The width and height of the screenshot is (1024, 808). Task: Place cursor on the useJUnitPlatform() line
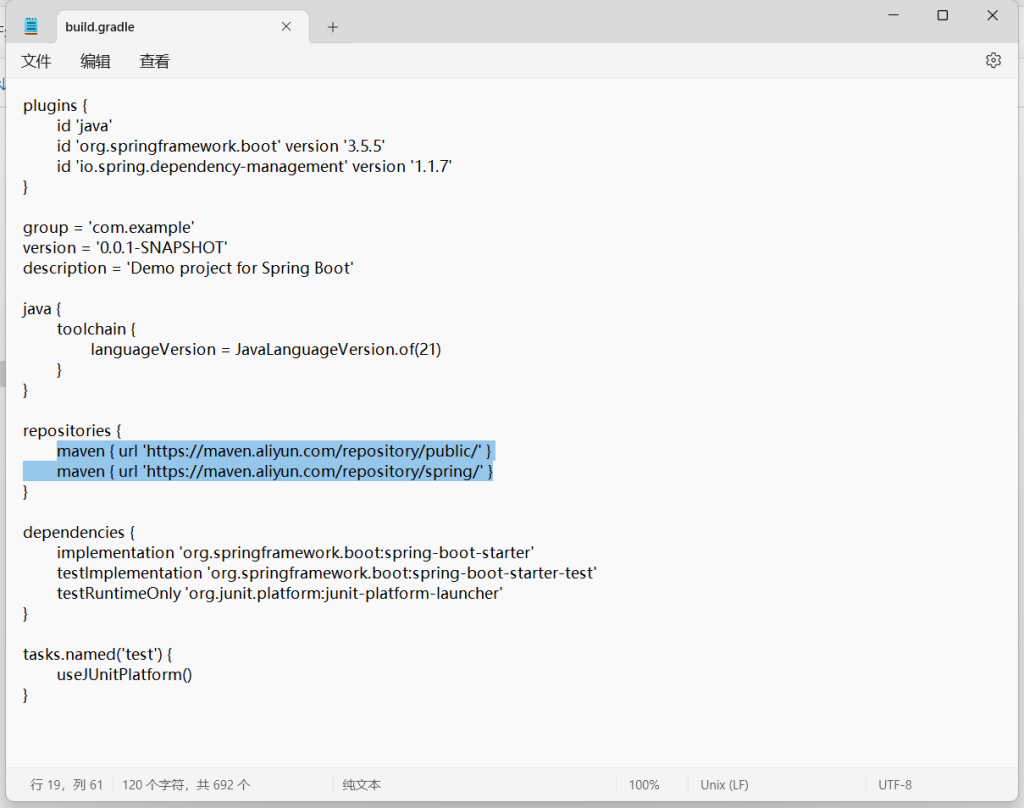point(124,675)
